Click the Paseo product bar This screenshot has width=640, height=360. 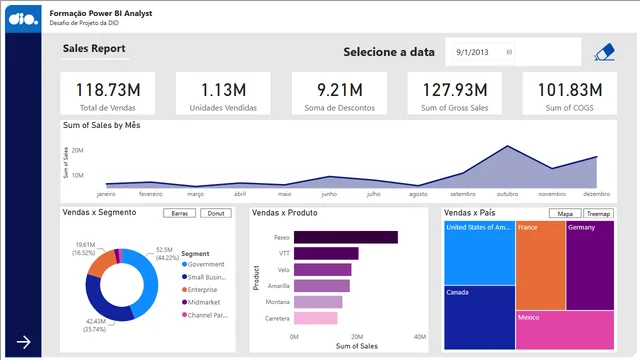(346, 237)
